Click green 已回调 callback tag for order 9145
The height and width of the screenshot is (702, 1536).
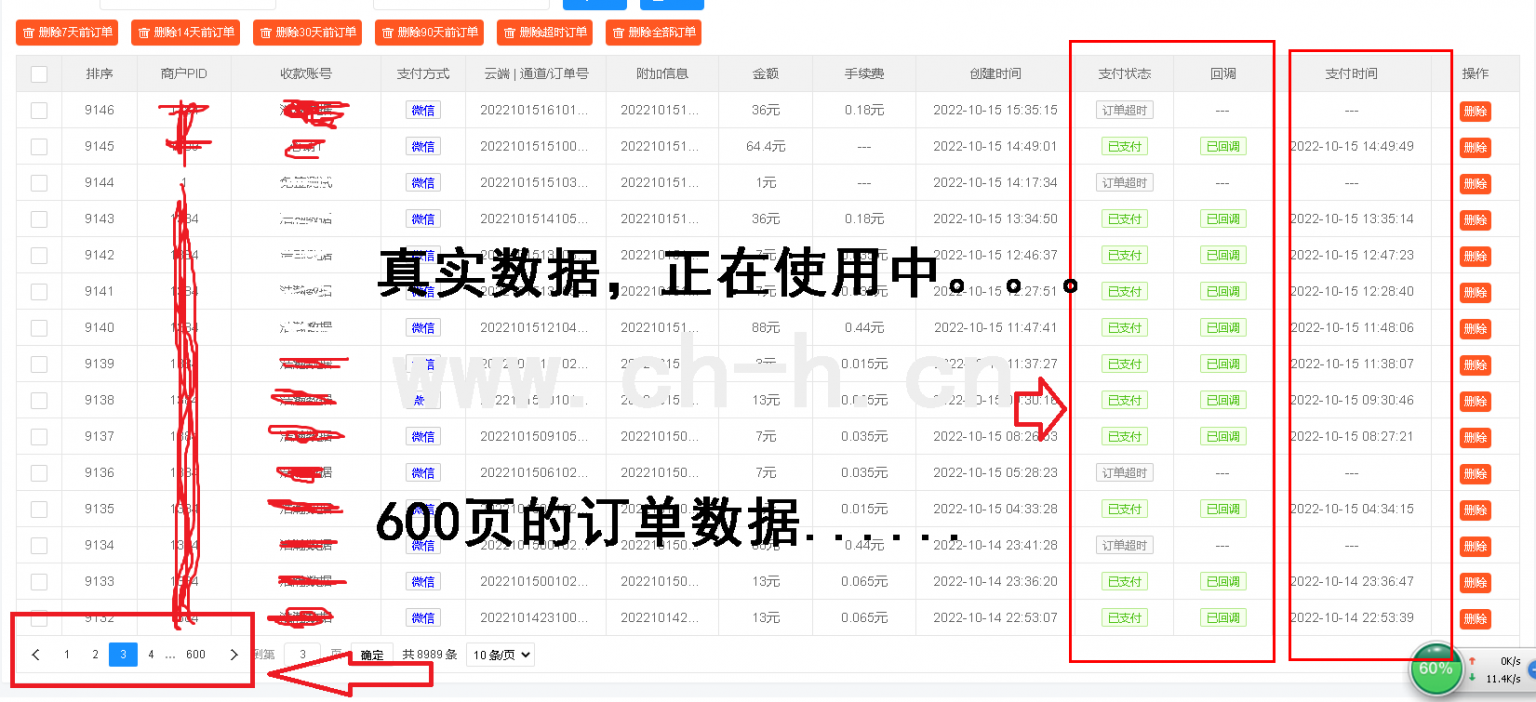pyautogui.click(x=1223, y=146)
